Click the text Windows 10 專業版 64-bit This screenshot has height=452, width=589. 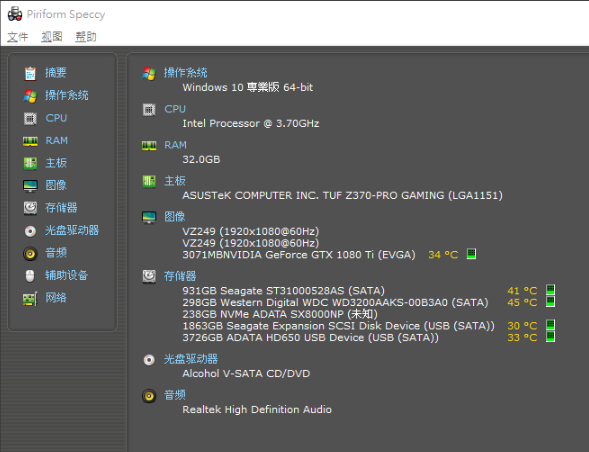(248, 88)
